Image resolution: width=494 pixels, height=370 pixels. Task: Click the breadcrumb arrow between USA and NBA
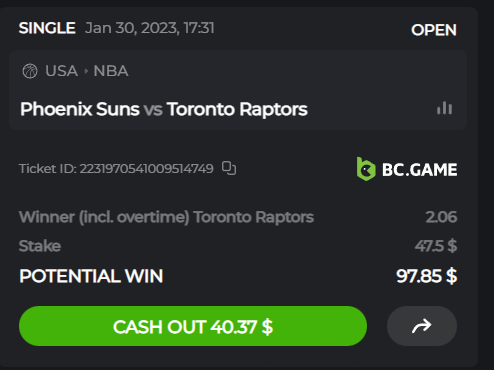click(86, 71)
